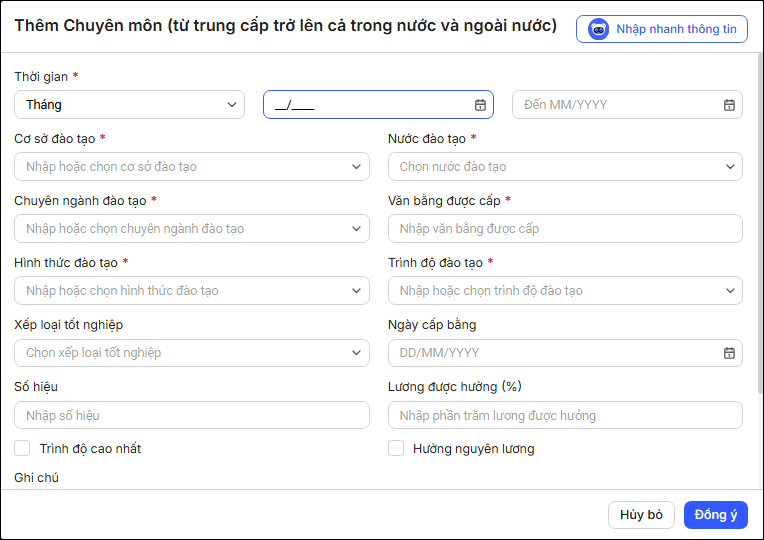Click the Hưởng nguyên lương label

[x=474, y=448]
